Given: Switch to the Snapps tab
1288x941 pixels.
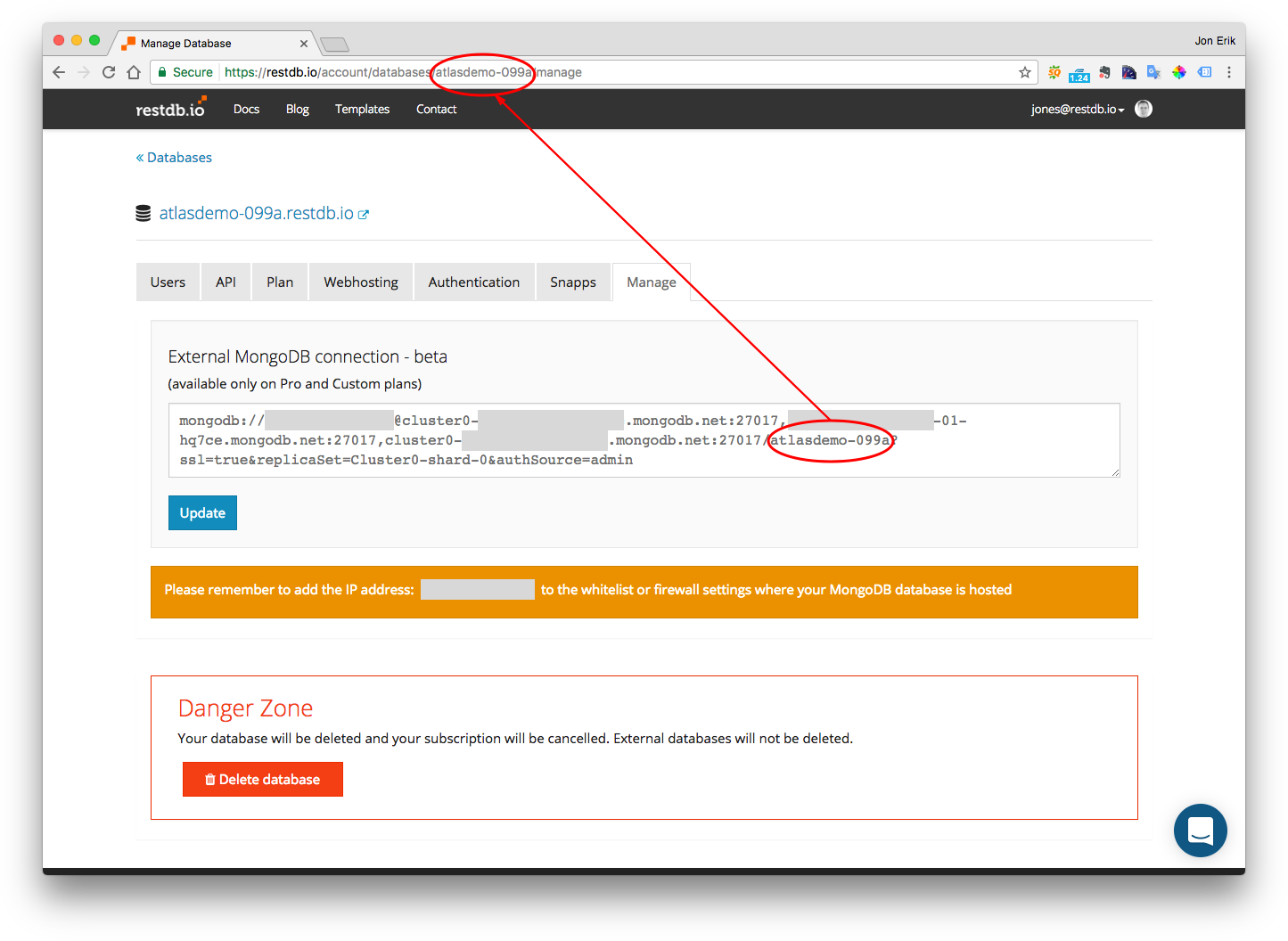Looking at the screenshot, I should [x=573, y=282].
